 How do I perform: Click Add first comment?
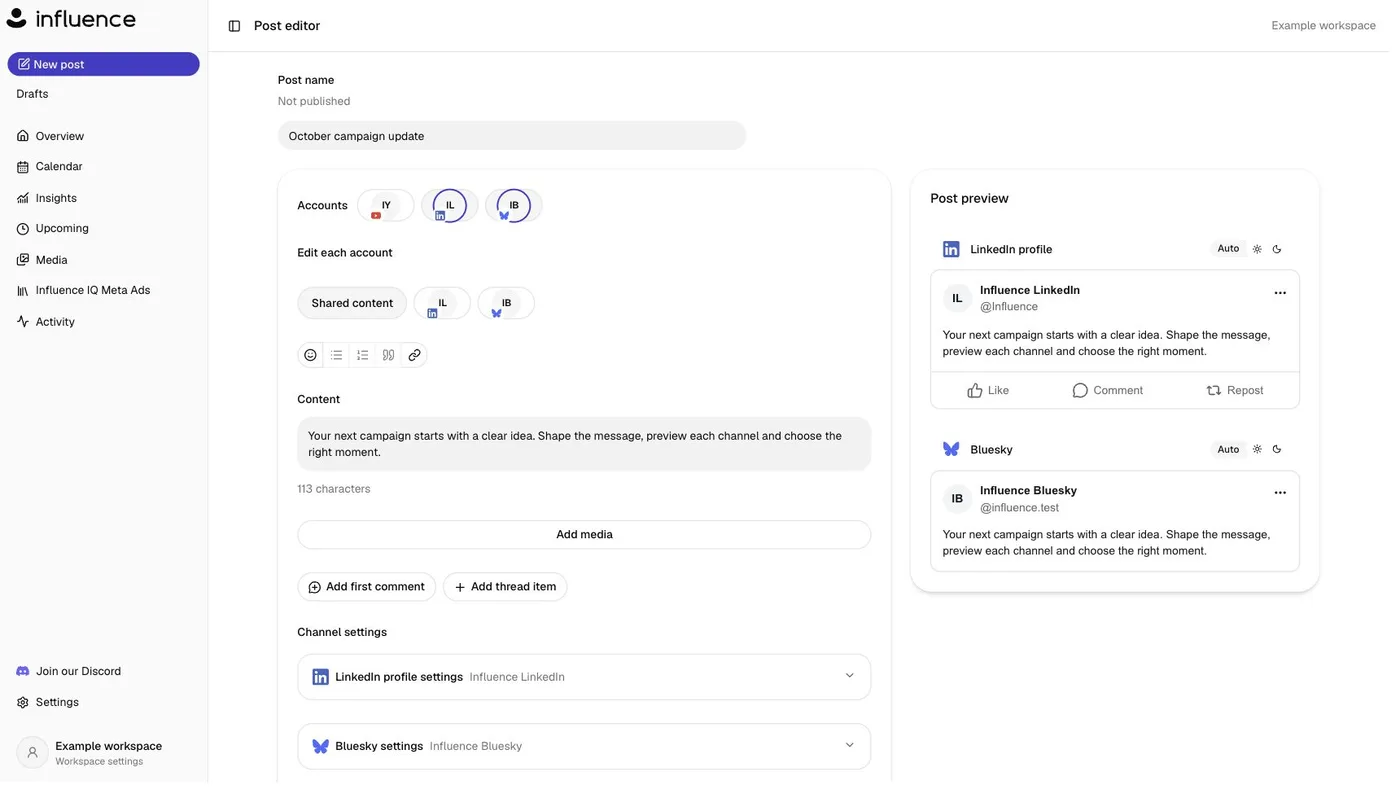click(x=369, y=591)
